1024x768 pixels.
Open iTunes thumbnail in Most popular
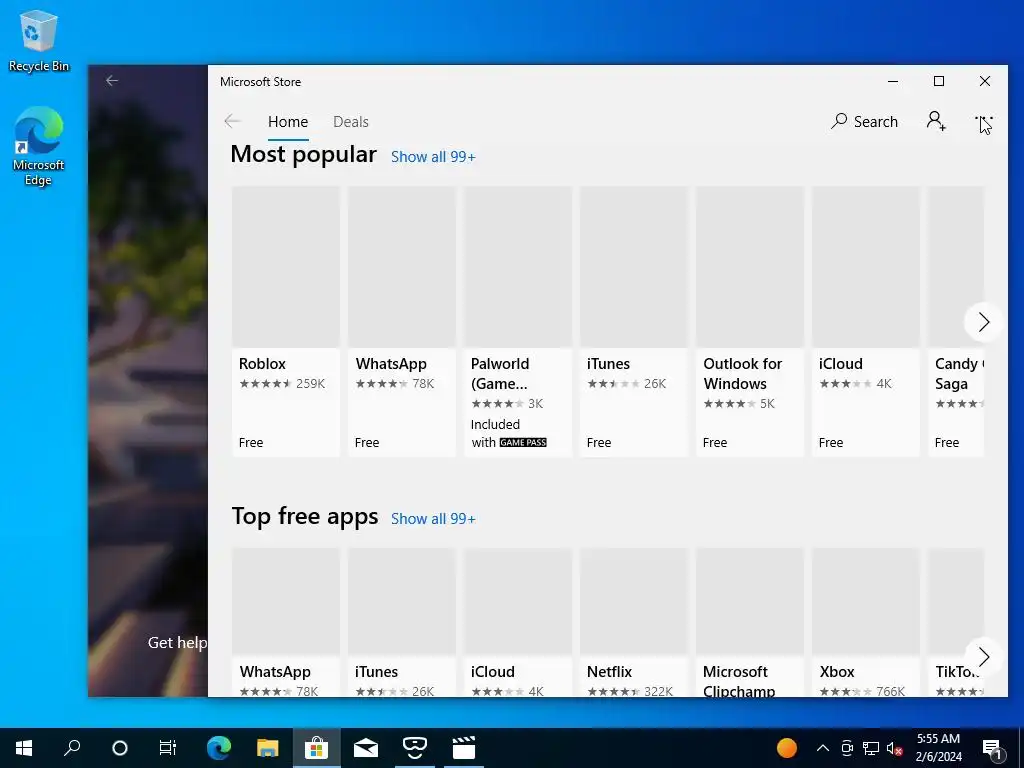633,267
